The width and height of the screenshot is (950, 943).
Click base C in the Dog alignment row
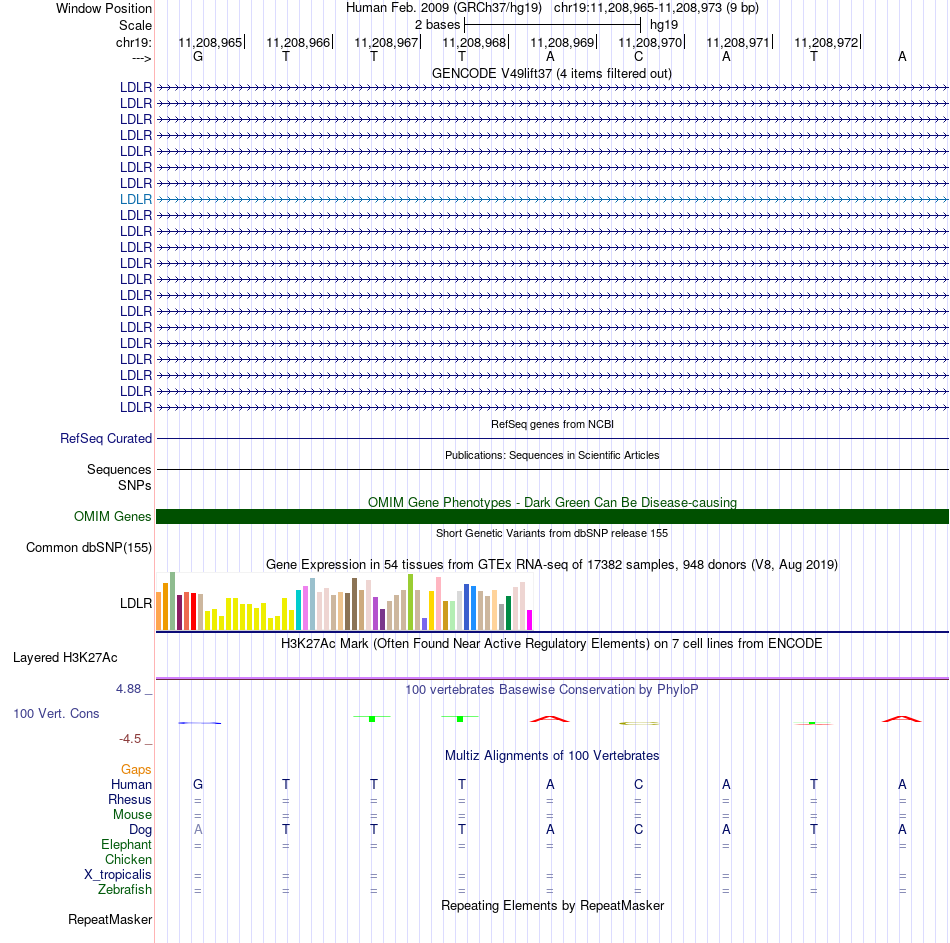tap(638, 830)
